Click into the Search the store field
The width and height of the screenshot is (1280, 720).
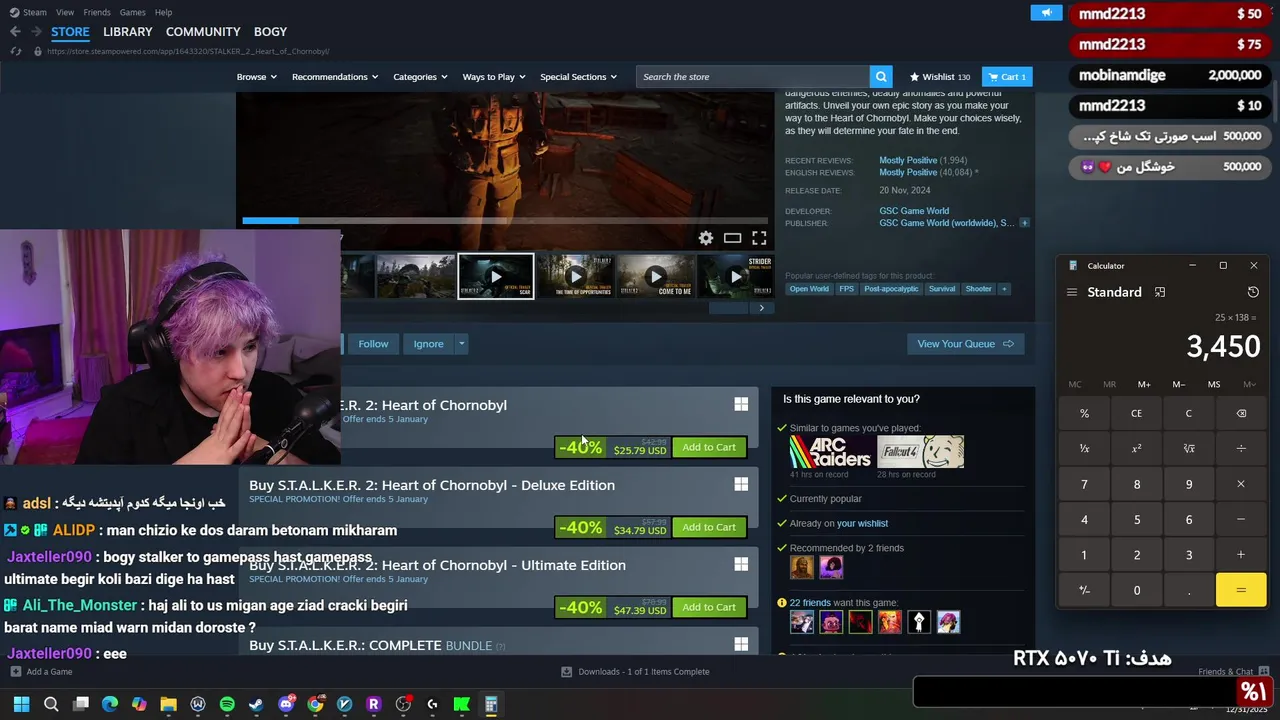coord(753,77)
